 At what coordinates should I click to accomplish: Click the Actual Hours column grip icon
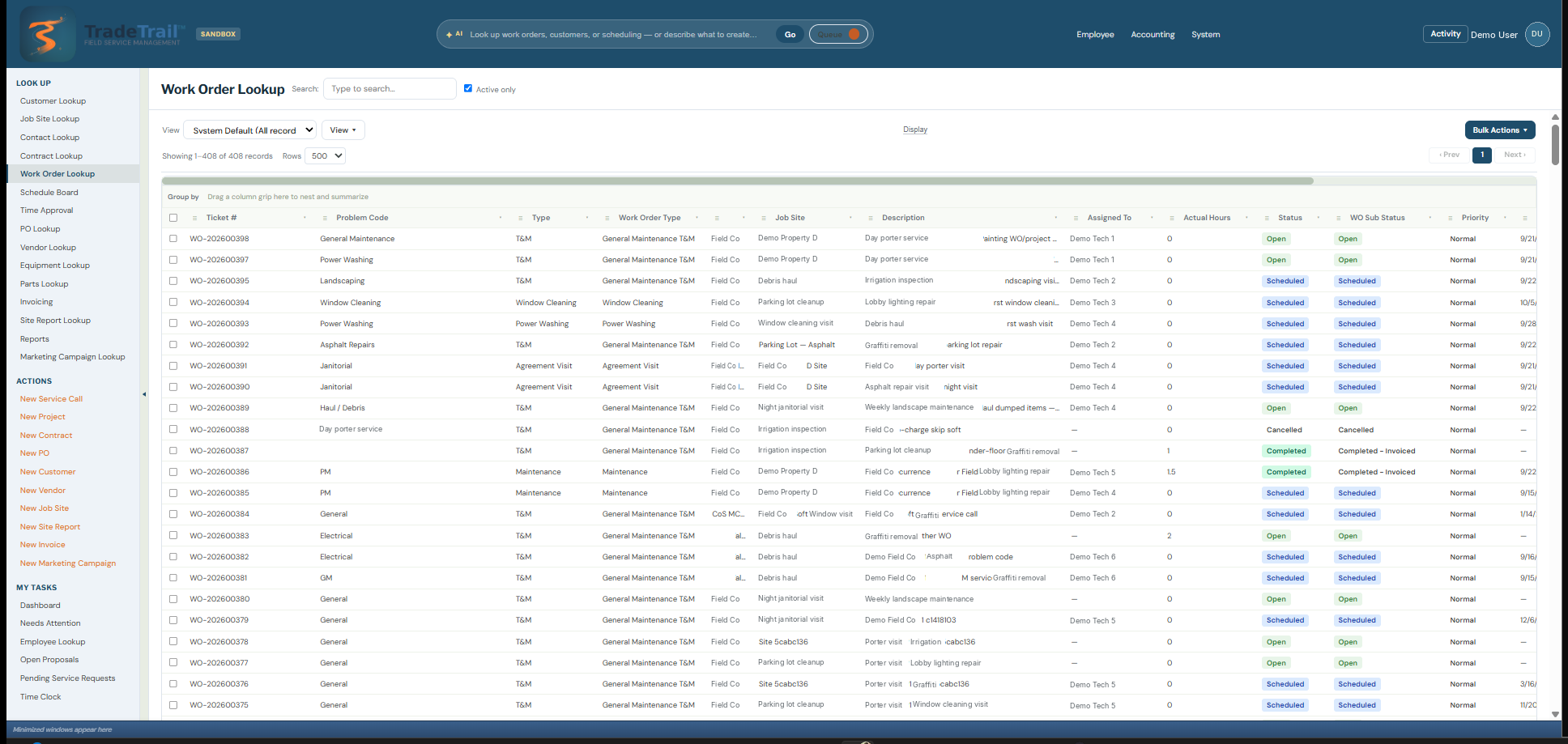(1172, 218)
